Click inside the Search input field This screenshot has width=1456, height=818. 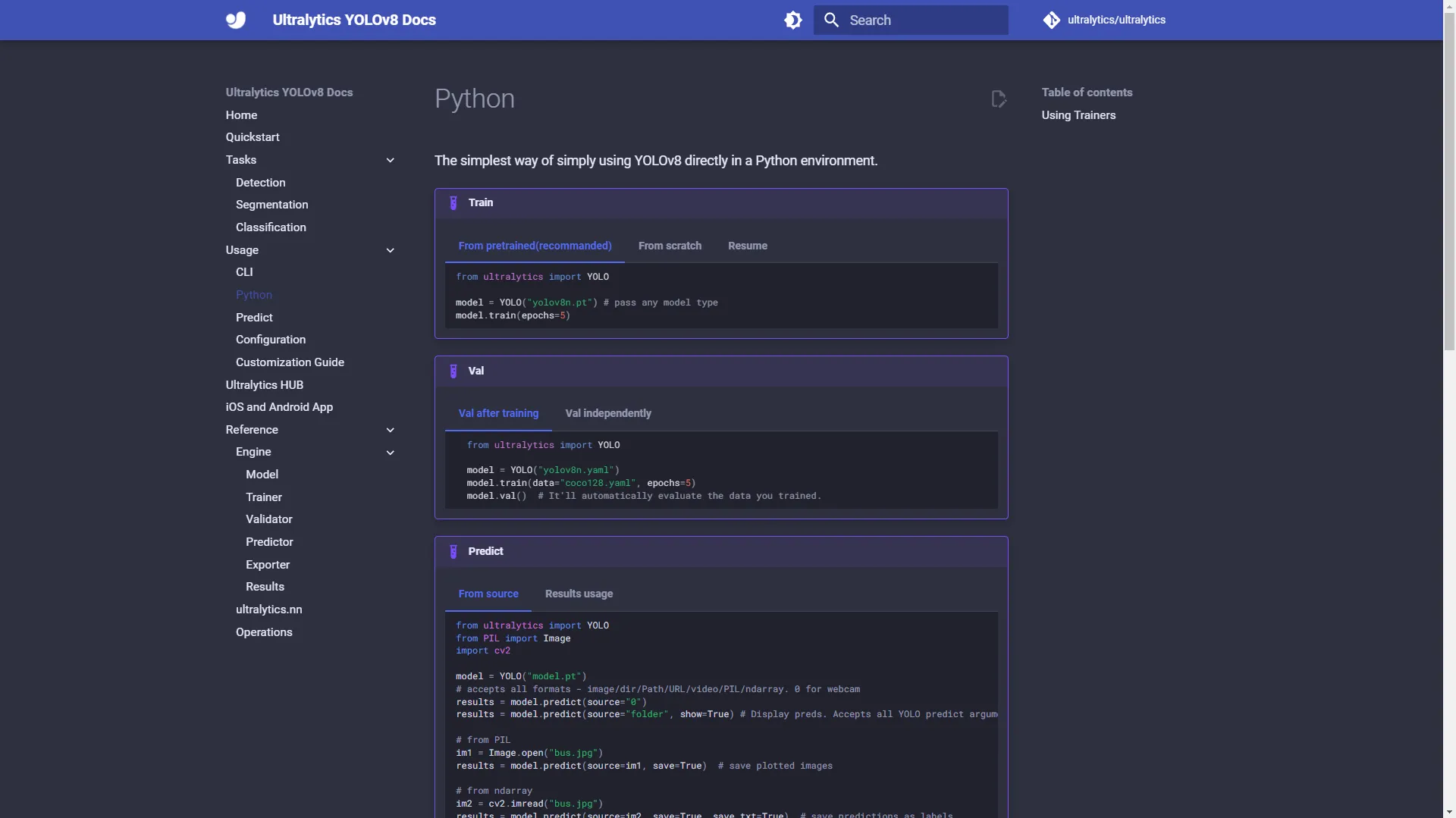point(911,20)
